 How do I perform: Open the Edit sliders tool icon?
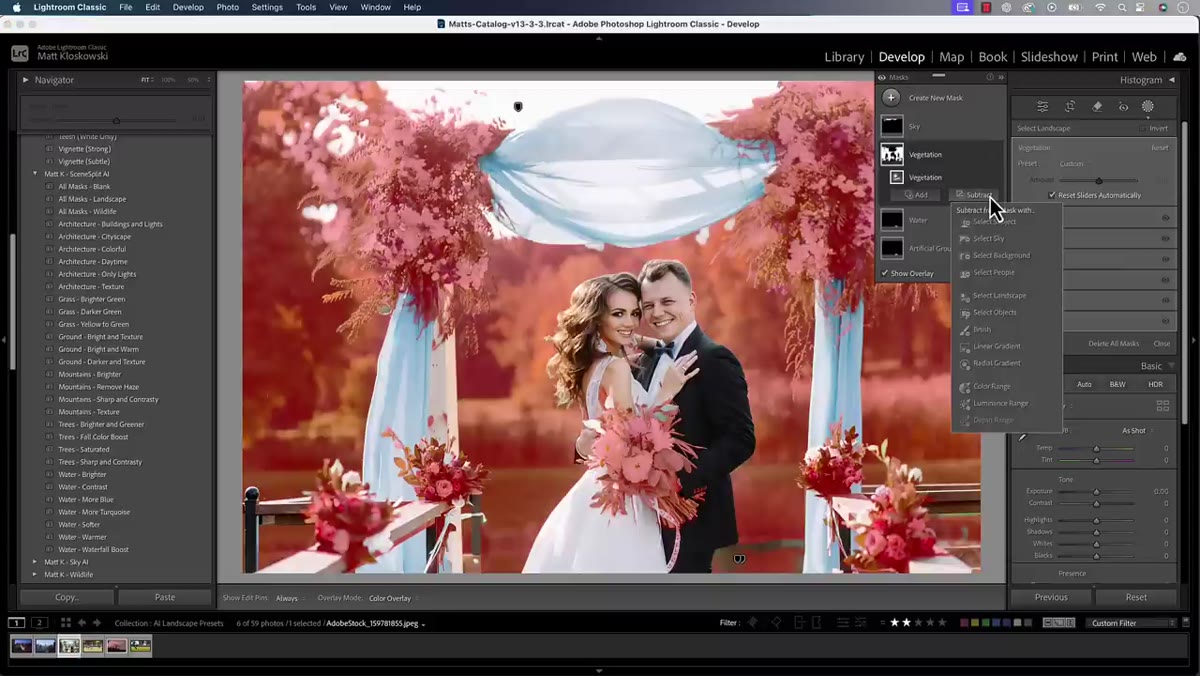1043,106
